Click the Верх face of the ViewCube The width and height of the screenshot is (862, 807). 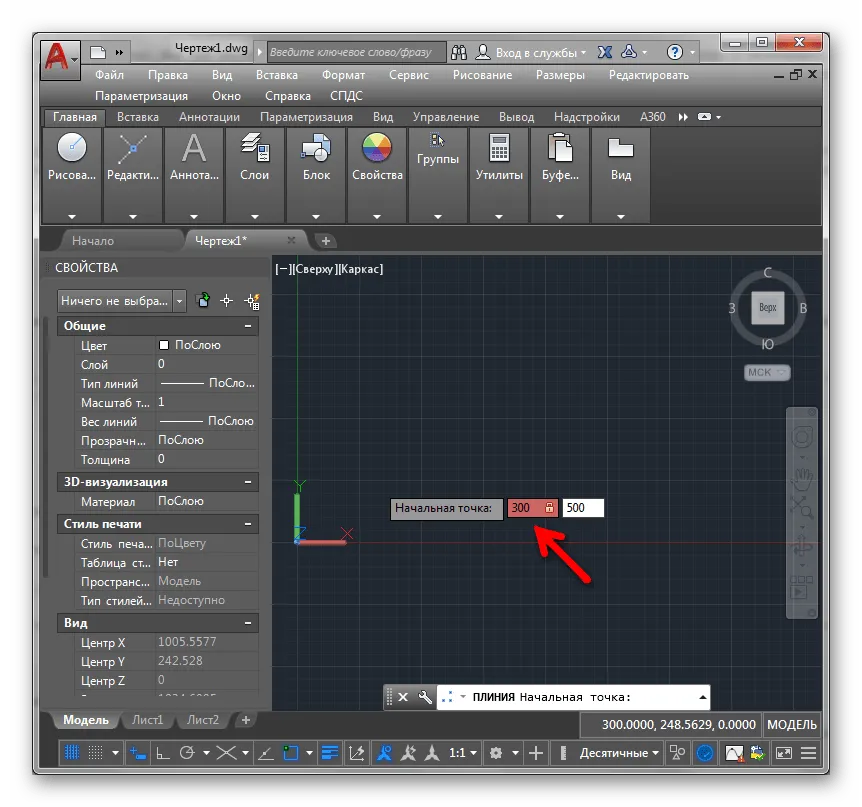coord(767,308)
